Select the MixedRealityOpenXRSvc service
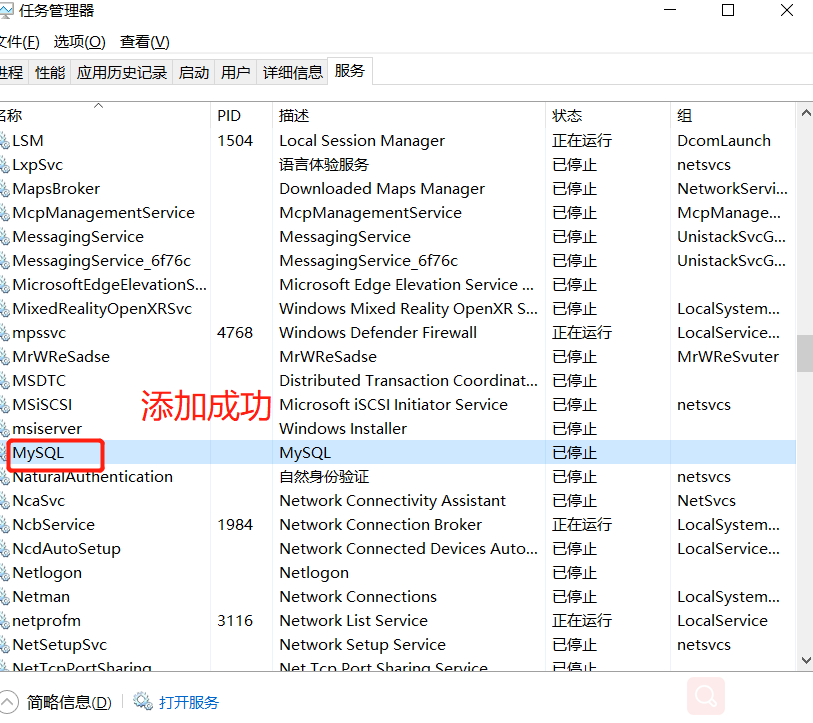This screenshot has height=723, width=813. tap(102, 309)
